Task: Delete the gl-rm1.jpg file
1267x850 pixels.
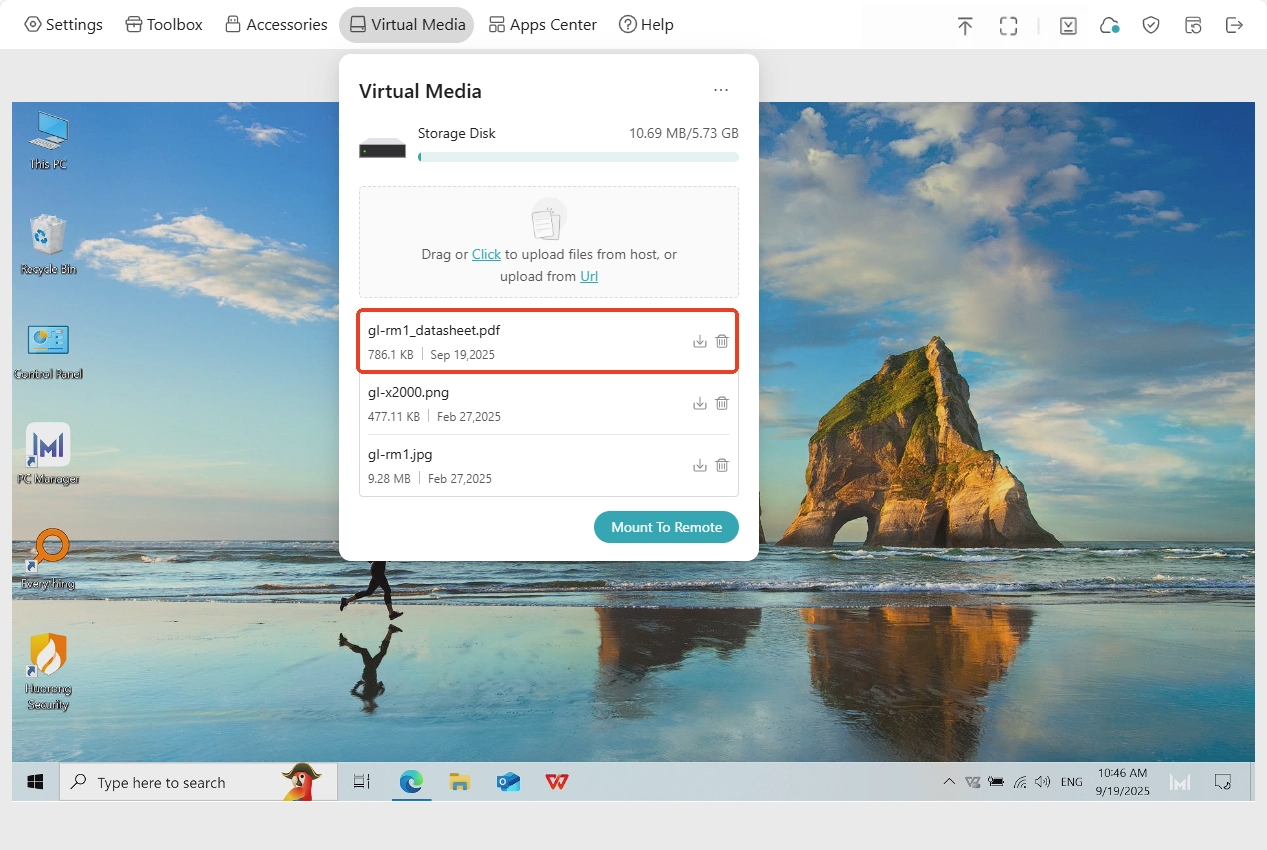Action: pos(722,466)
